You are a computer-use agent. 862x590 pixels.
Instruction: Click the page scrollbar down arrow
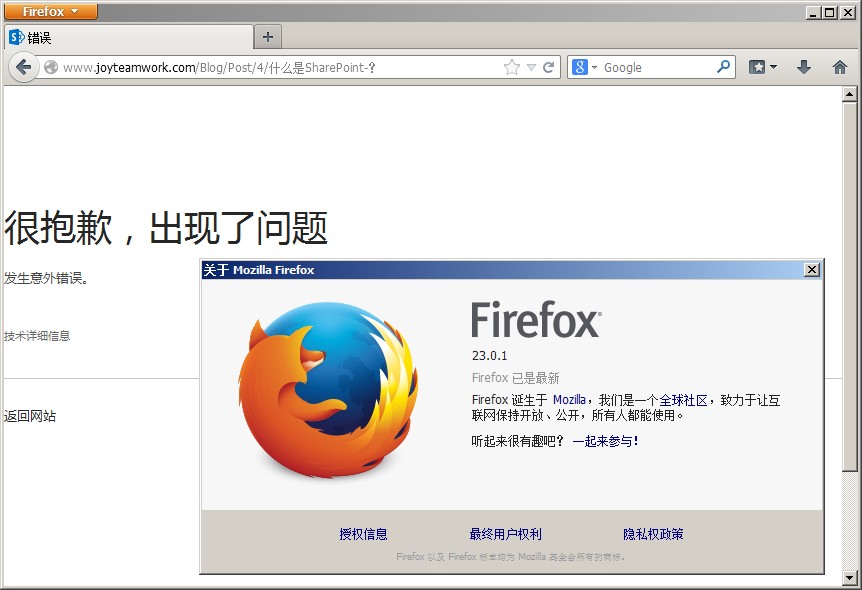[x=849, y=578]
